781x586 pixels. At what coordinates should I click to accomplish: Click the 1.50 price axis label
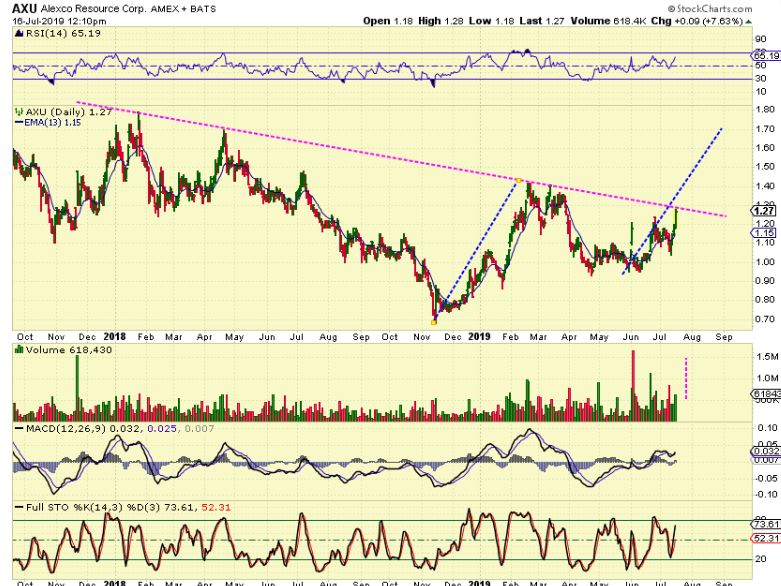[x=765, y=167]
